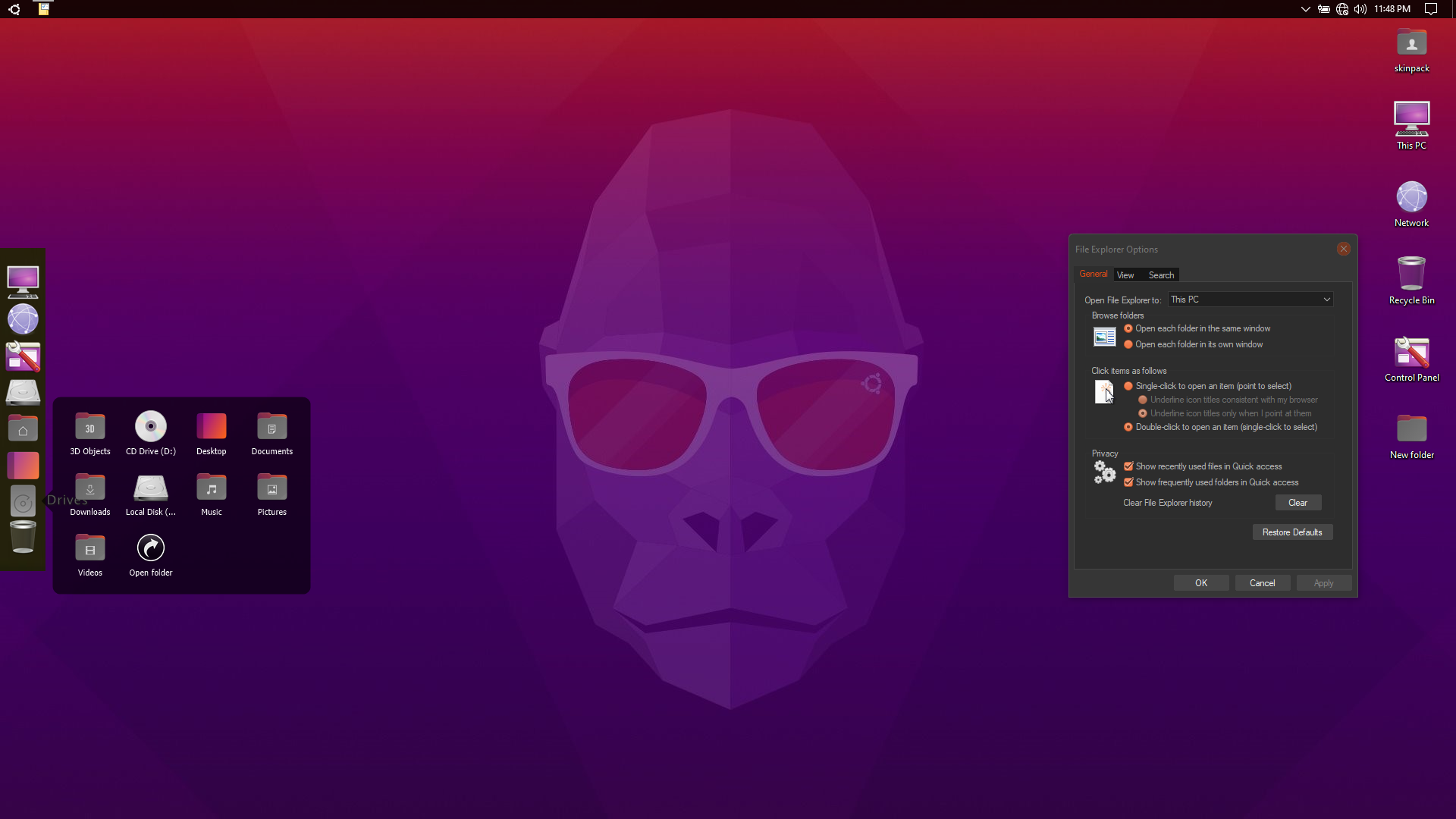Viewport: 1456px width, 819px height.
Task: Switch to the View tab
Action: click(x=1125, y=275)
